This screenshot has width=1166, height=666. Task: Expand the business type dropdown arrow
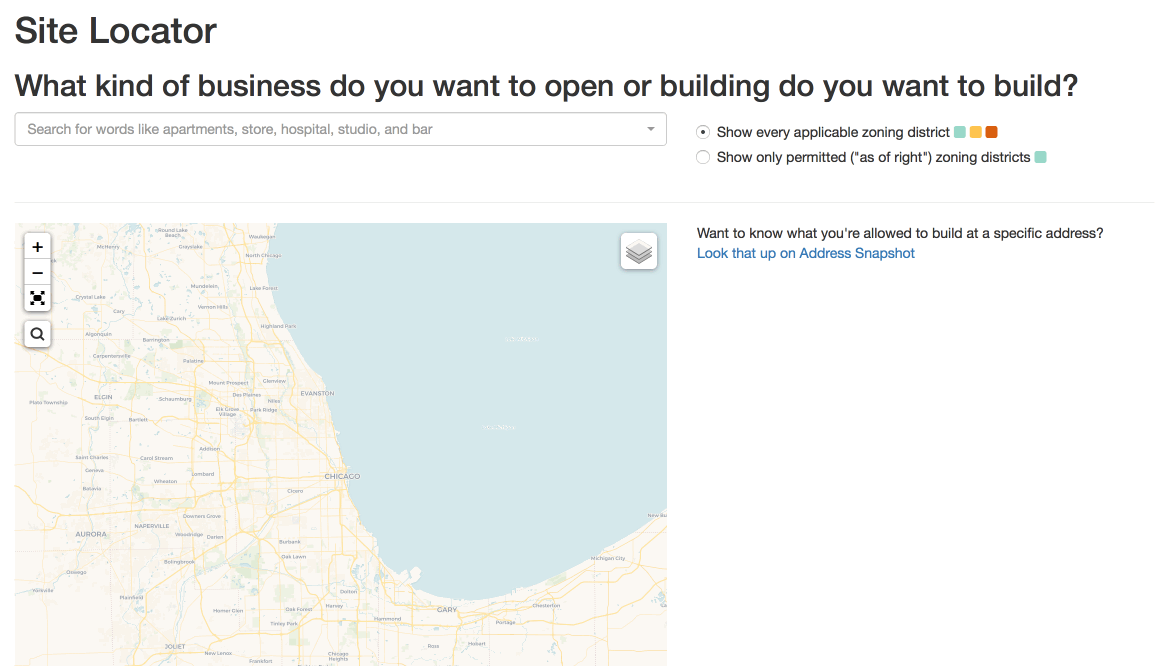pyautogui.click(x=651, y=129)
